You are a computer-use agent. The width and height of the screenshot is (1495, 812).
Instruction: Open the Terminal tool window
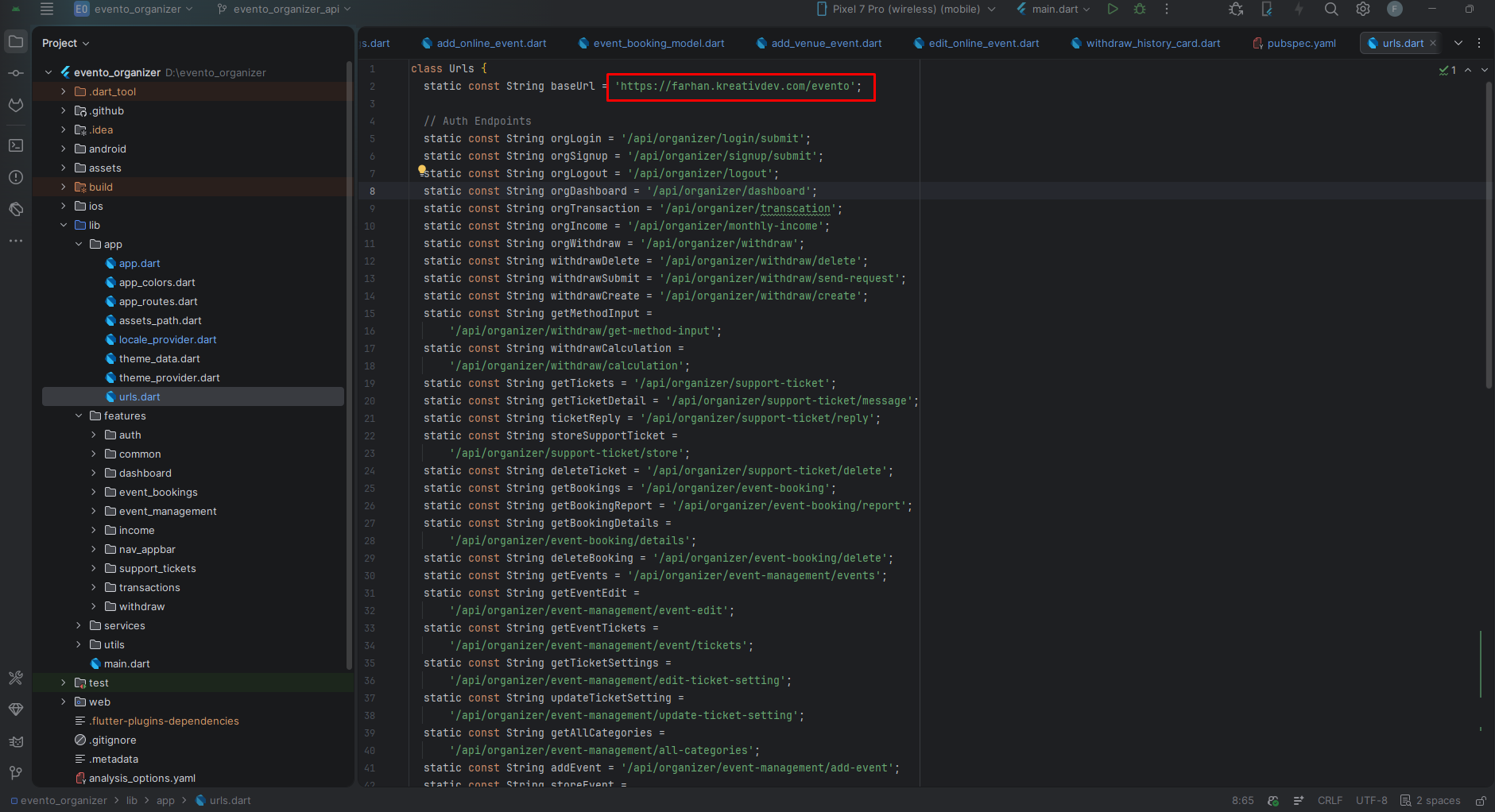[15, 145]
